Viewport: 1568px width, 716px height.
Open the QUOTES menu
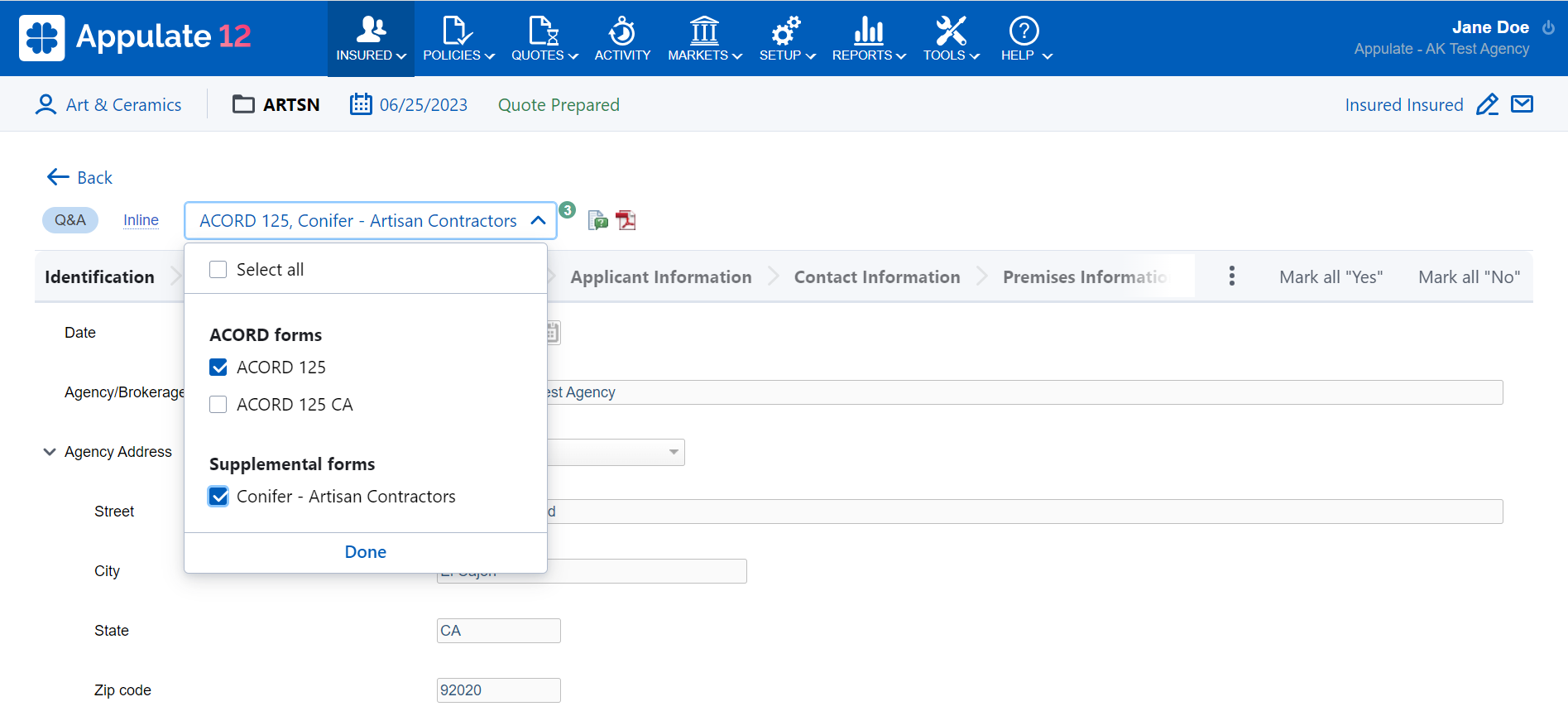point(544,39)
